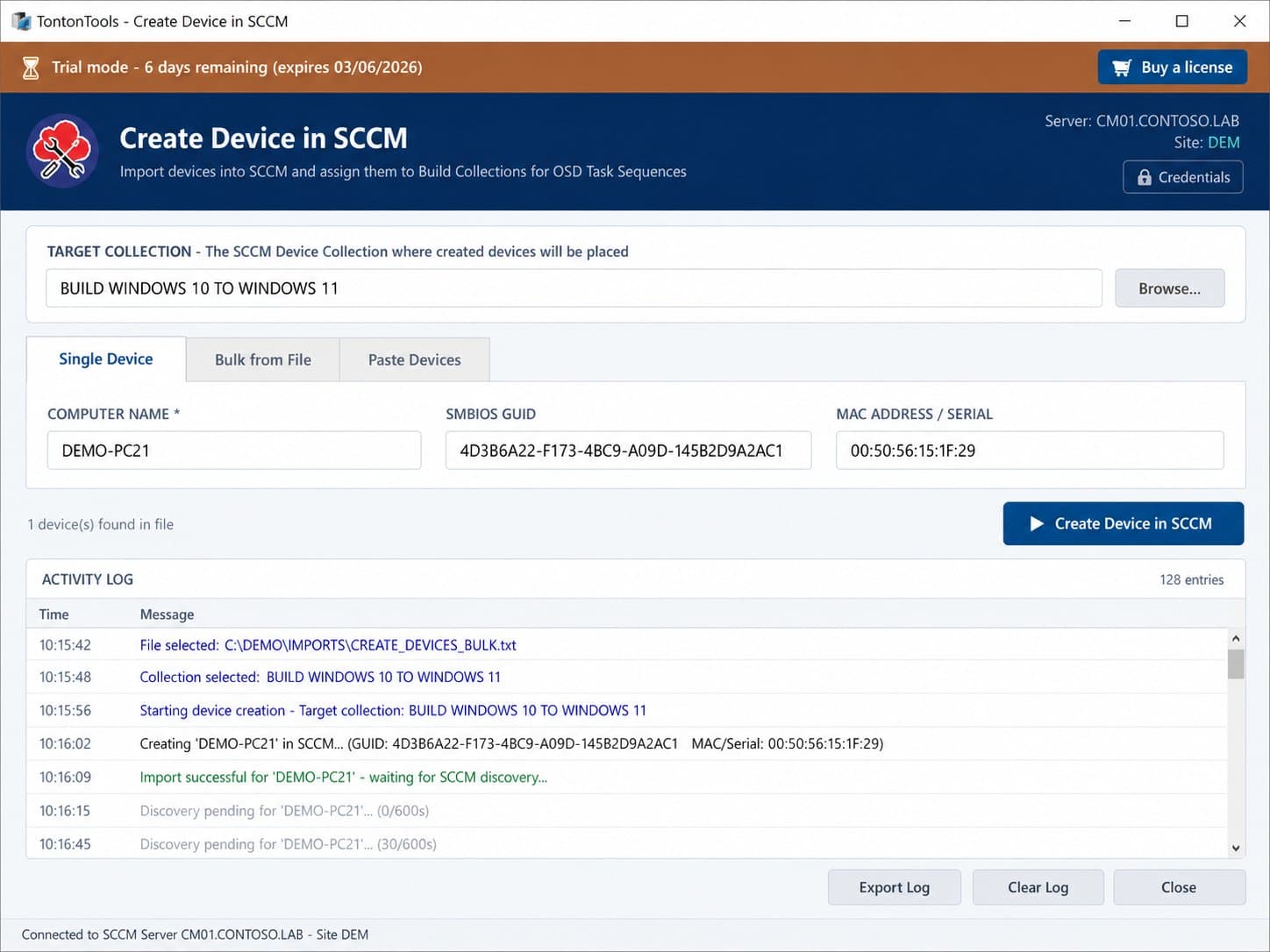Screen dimensions: 1270x952
Task: Click the activity log scrollbar thumb
Action: (1236, 664)
